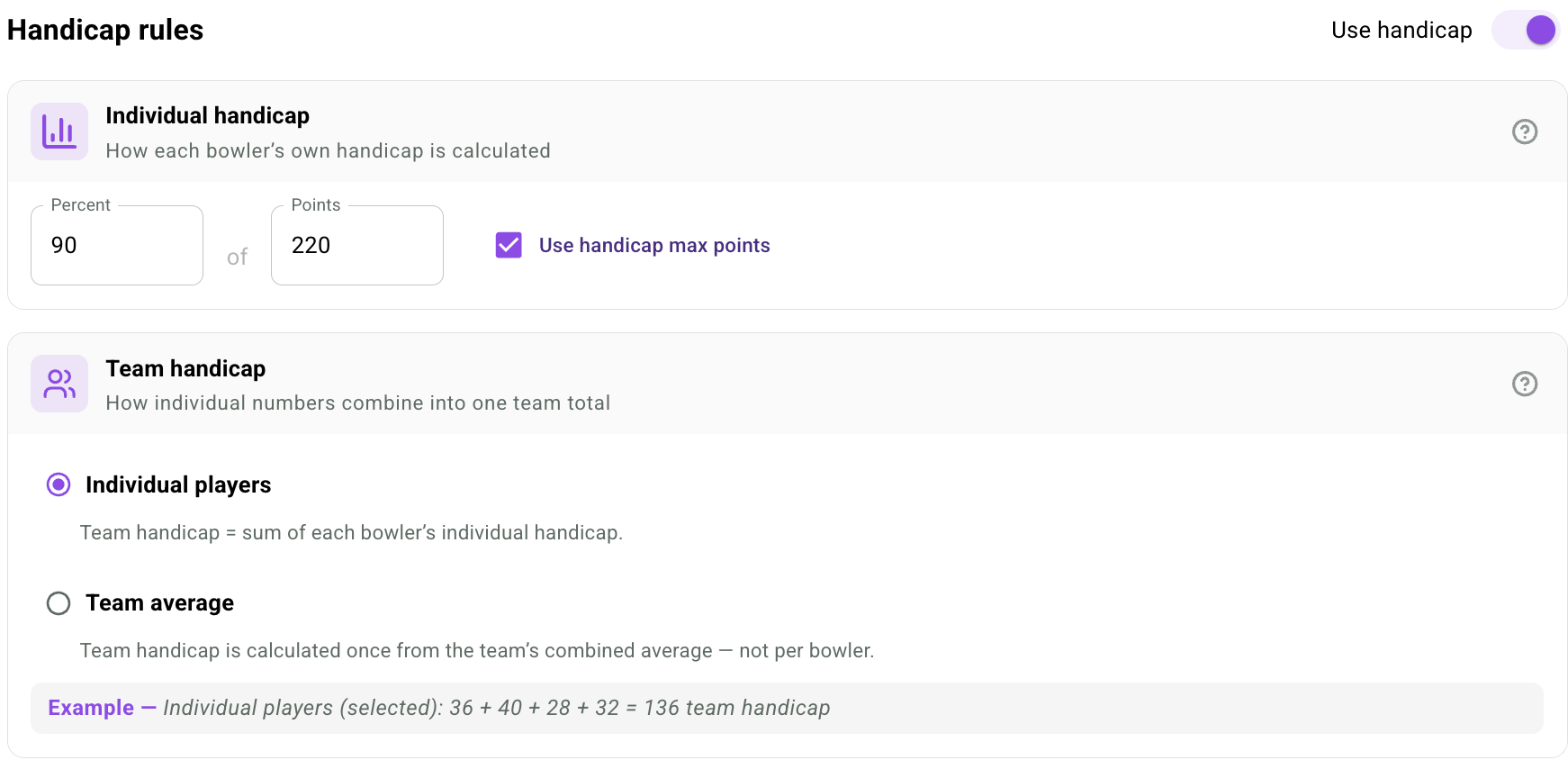The height and width of the screenshot is (760, 1568).
Task: Focus the Points input field
Action: point(357,245)
